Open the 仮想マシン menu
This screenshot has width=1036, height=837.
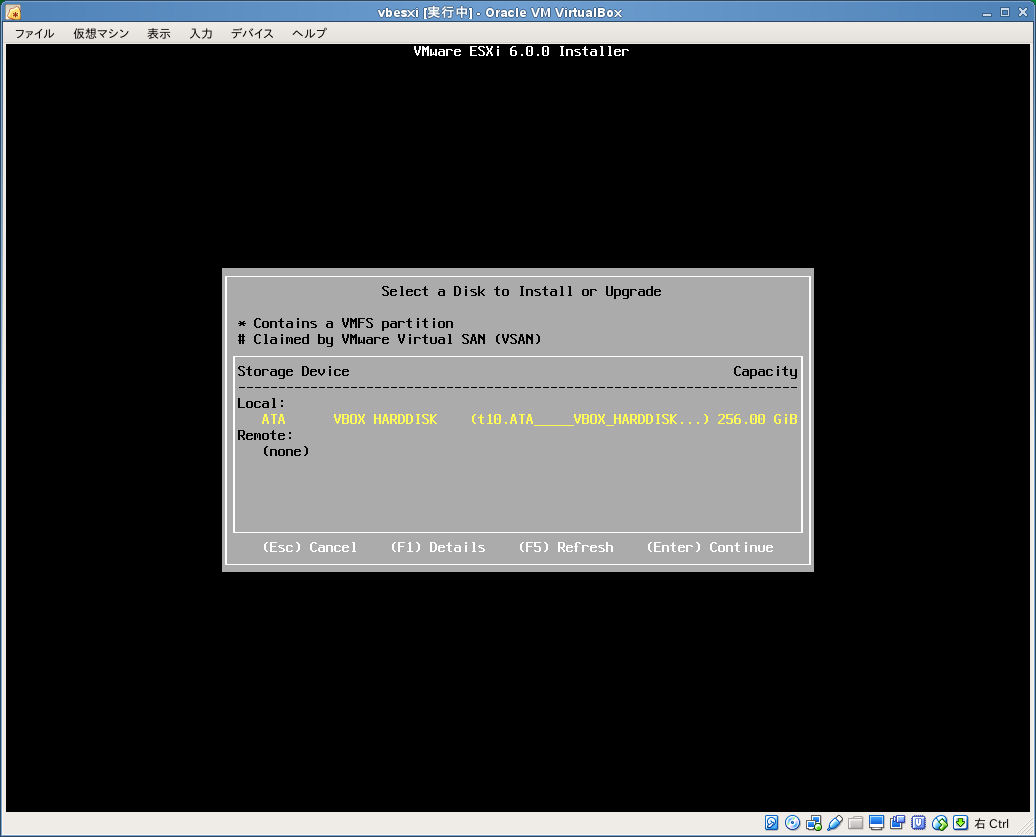point(101,34)
